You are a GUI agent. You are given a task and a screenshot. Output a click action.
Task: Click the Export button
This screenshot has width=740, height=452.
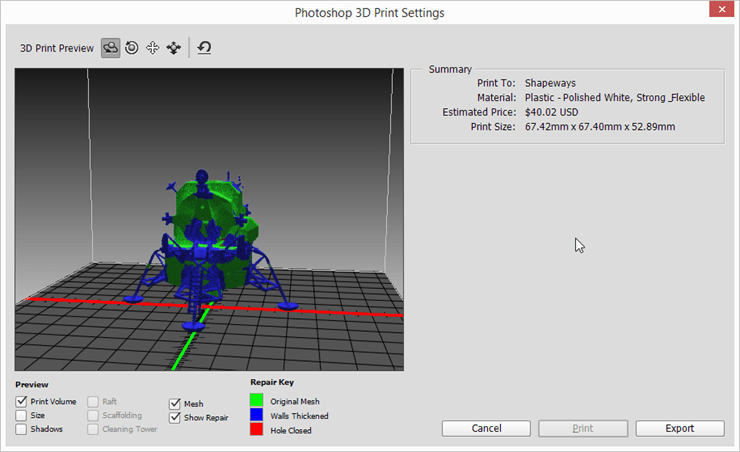click(x=680, y=428)
